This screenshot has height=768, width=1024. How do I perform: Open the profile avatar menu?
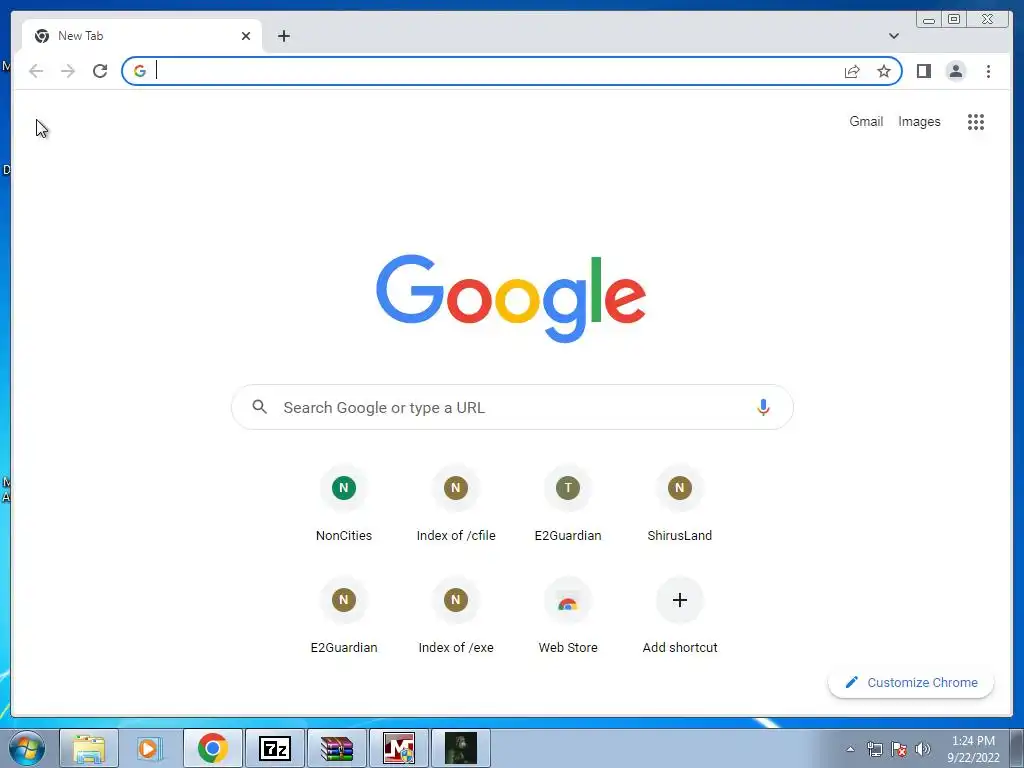[x=955, y=71]
